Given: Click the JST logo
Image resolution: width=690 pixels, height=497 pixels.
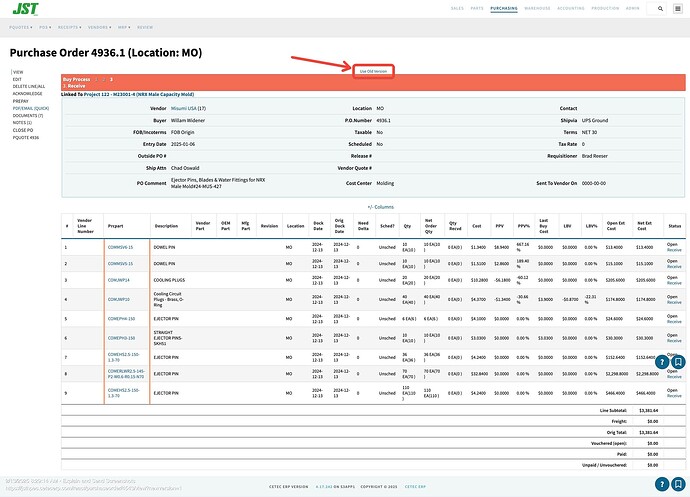Looking at the screenshot, I should [x=26, y=9].
